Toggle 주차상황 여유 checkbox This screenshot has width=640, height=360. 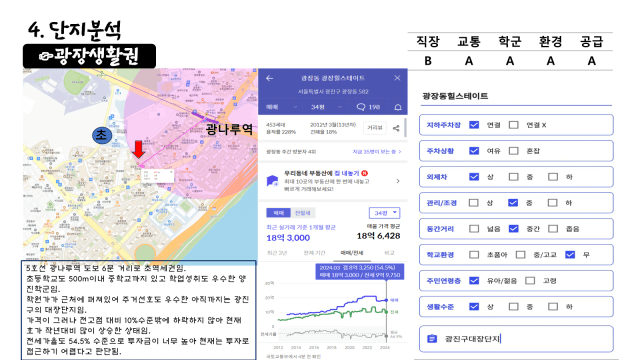pos(474,151)
